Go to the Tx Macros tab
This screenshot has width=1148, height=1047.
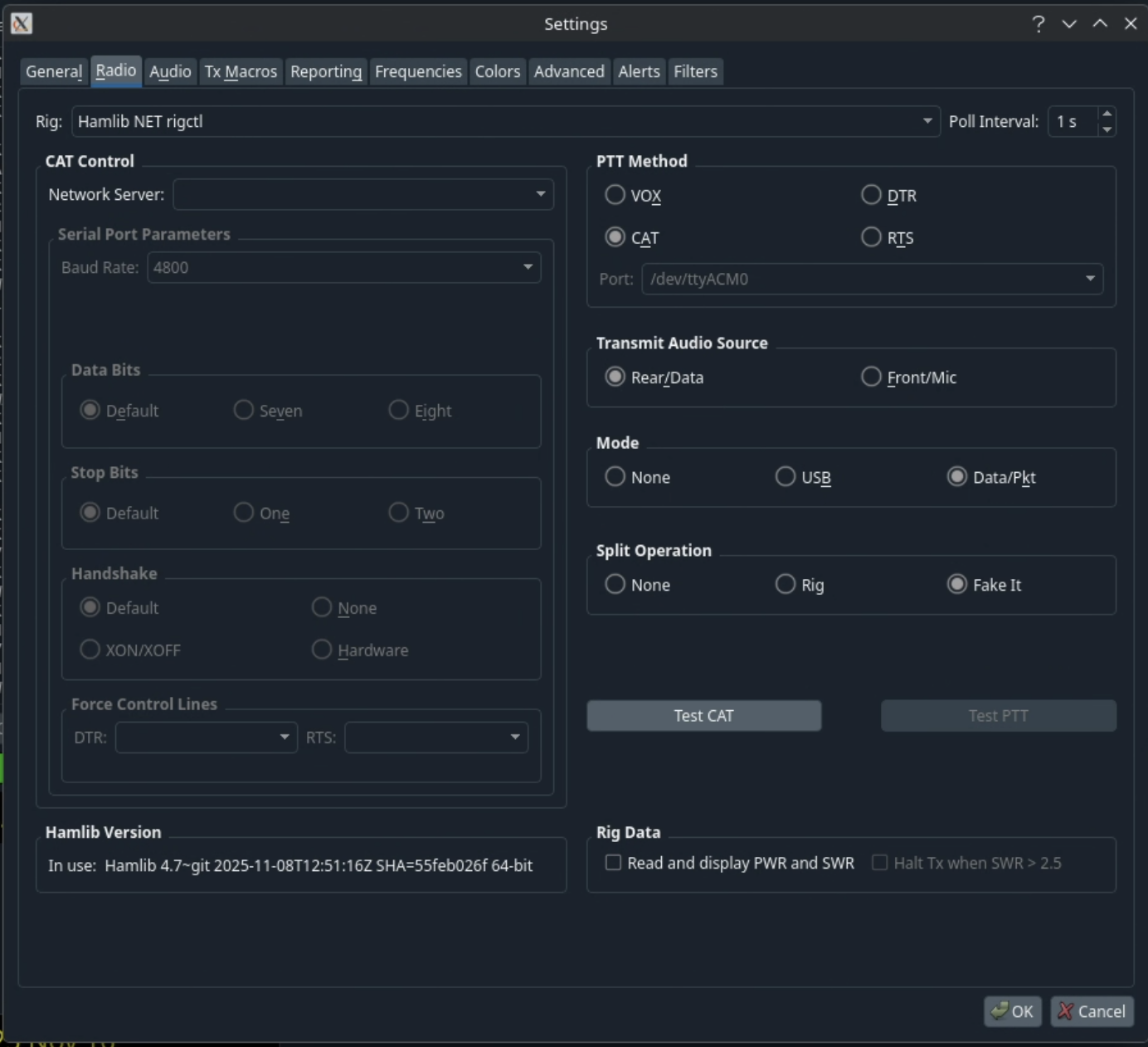point(241,71)
